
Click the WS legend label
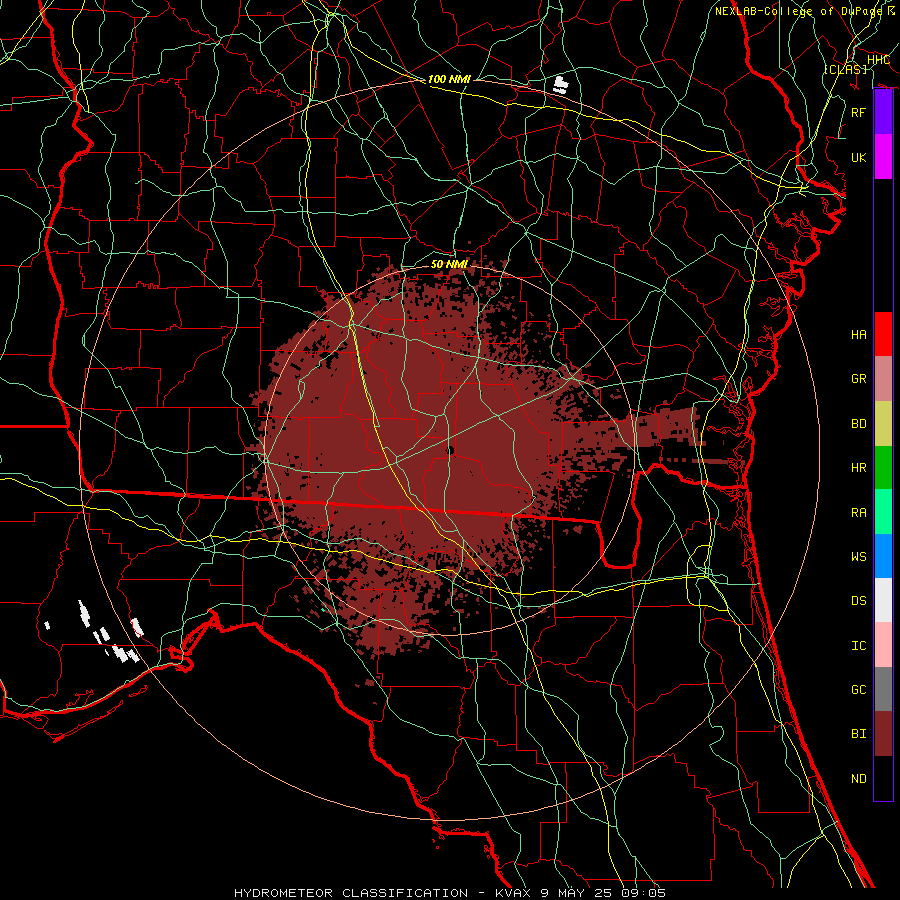858,556
